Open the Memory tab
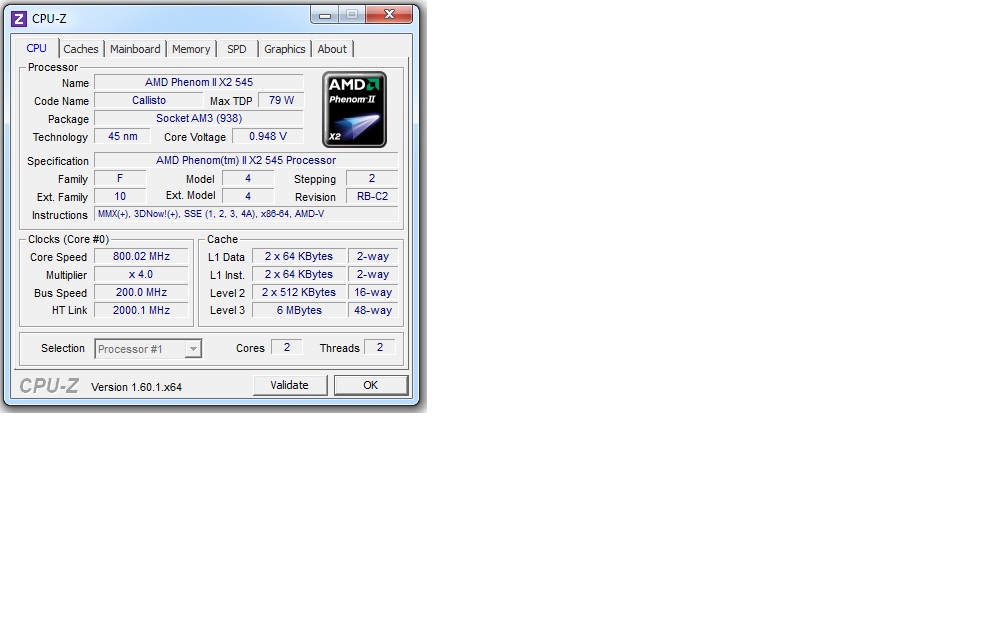Viewport: 1008px width, 630px height. click(x=191, y=49)
